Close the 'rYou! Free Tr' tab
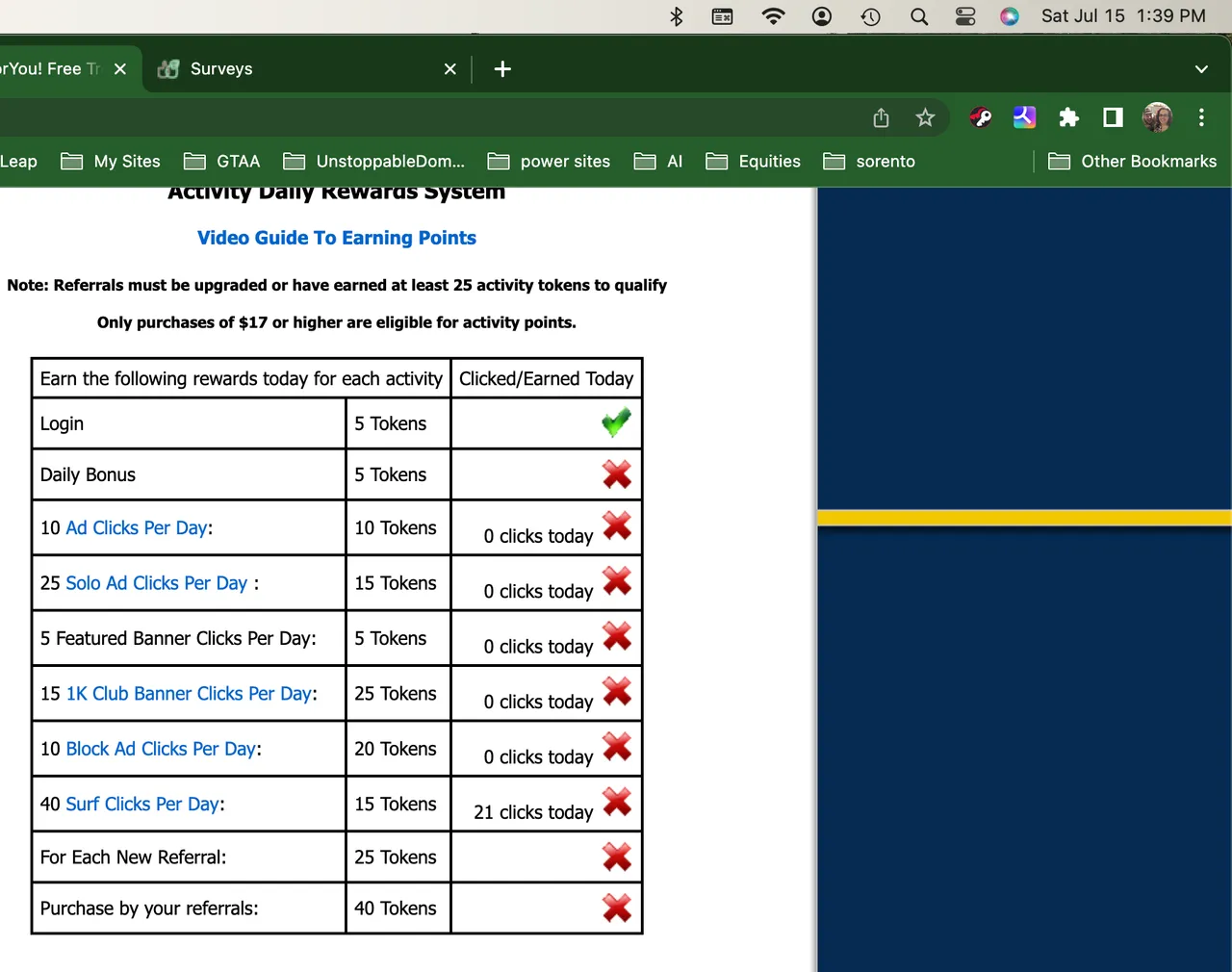The width and height of the screenshot is (1232, 972). pos(119,69)
